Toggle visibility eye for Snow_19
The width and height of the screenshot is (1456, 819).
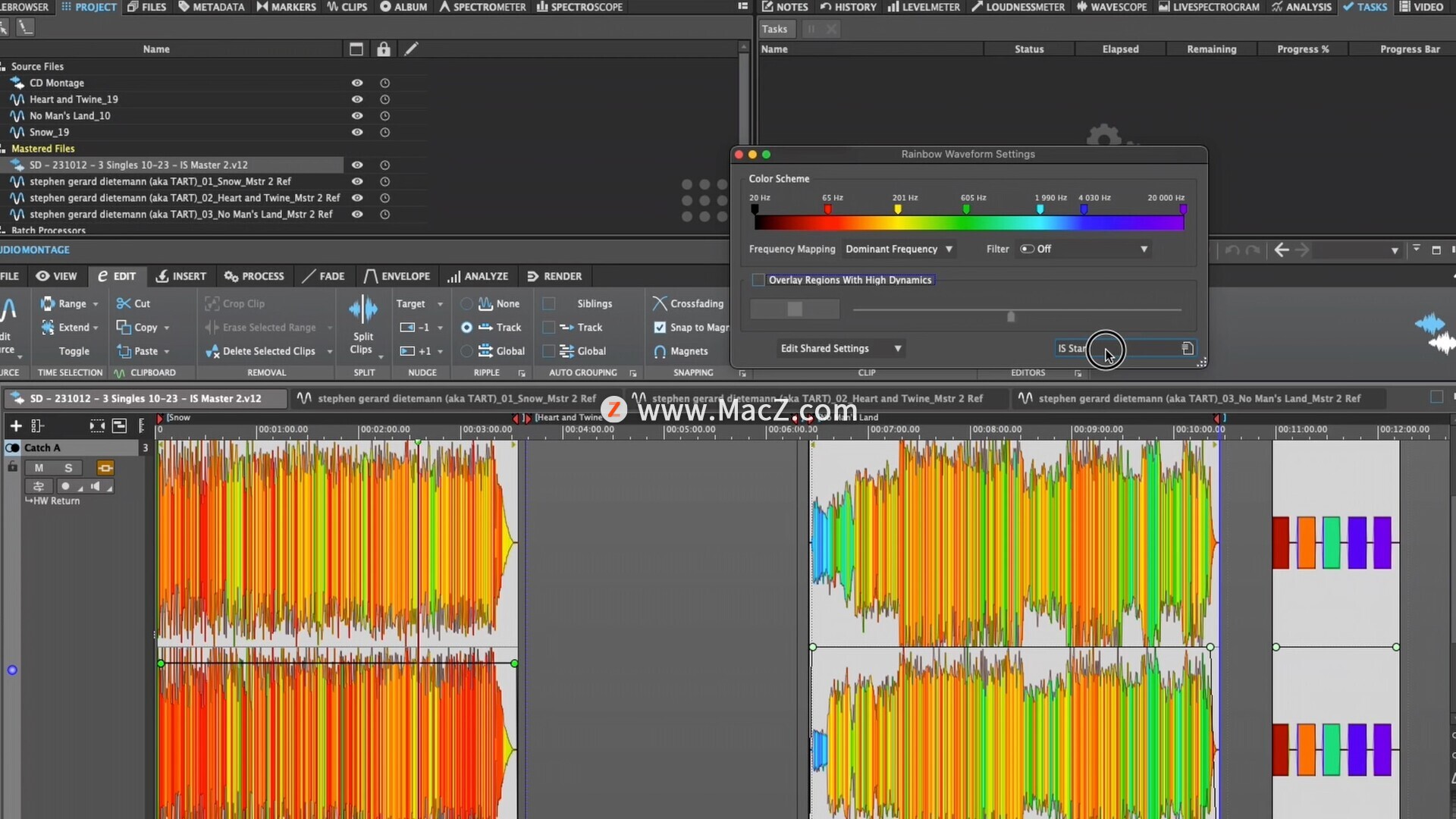pyautogui.click(x=357, y=132)
